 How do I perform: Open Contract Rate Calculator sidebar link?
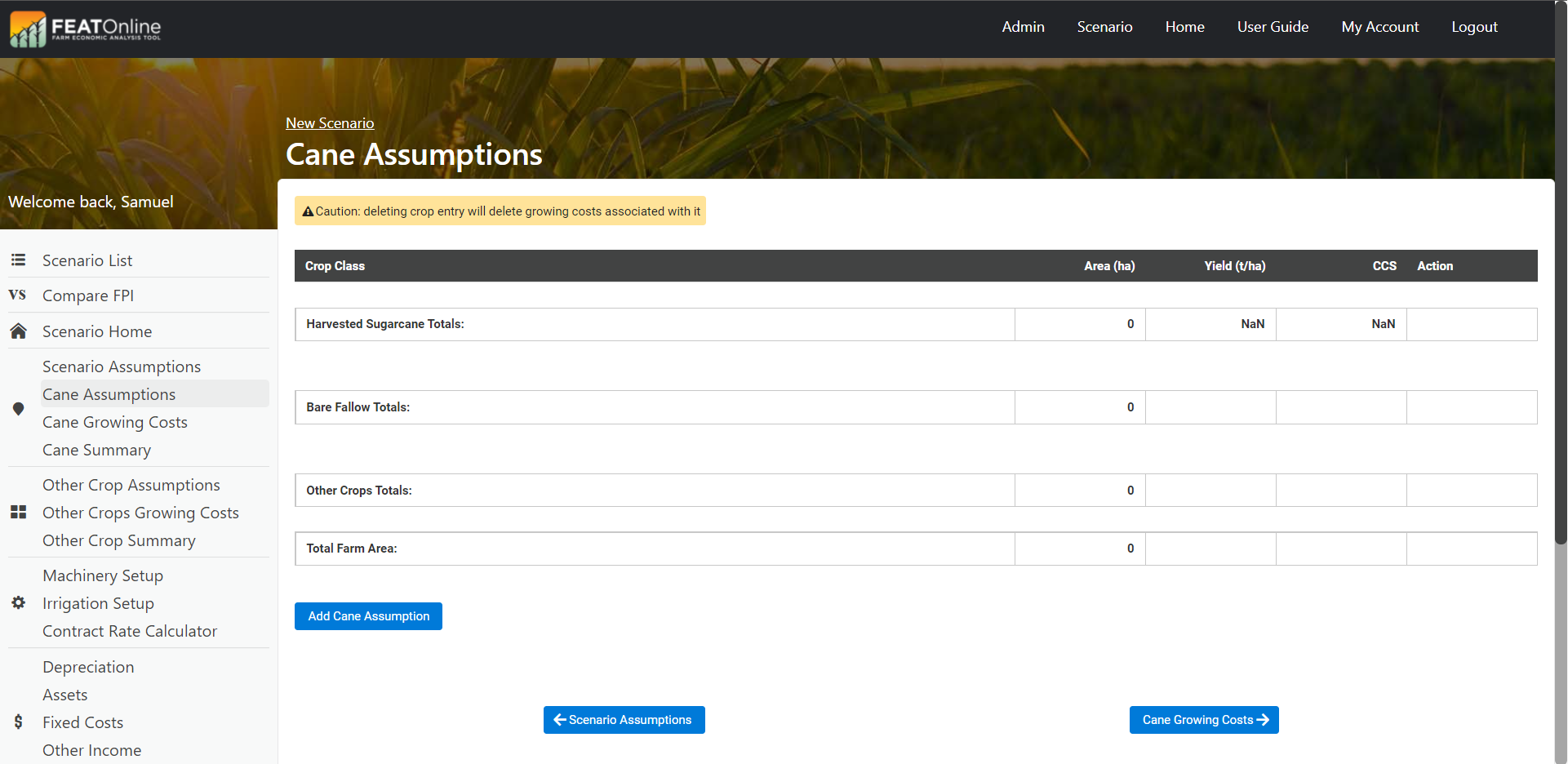tap(130, 631)
